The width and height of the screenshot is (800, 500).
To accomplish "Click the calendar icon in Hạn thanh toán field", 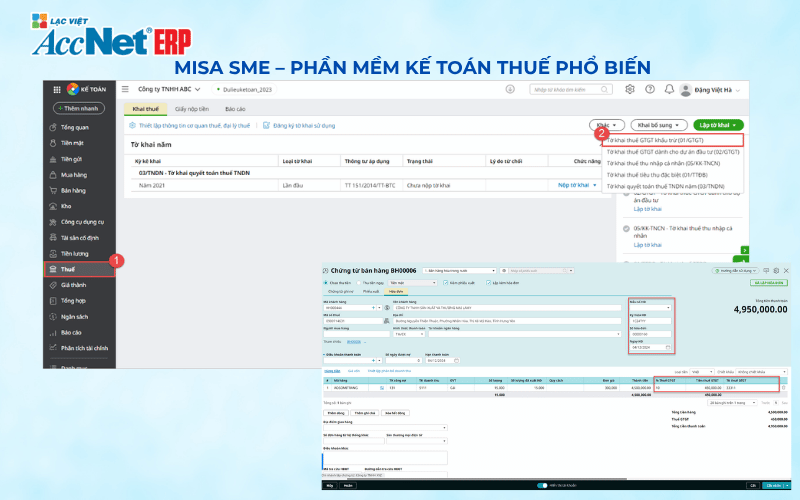I will point(456,360).
